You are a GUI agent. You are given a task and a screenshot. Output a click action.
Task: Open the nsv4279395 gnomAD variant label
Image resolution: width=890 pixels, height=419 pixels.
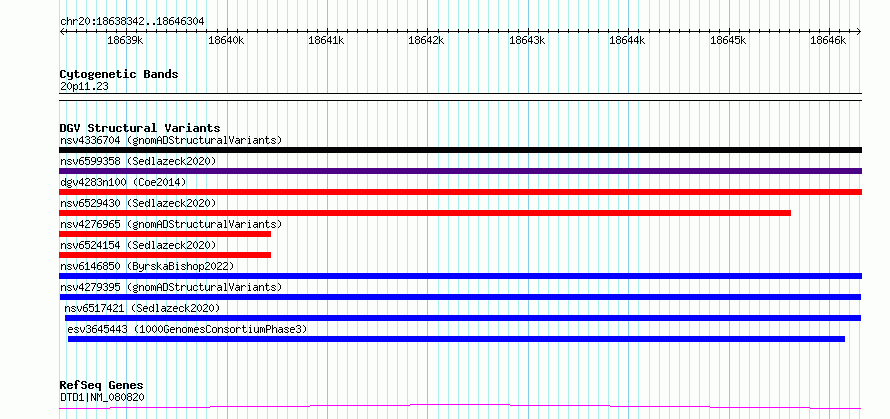(x=171, y=287)
